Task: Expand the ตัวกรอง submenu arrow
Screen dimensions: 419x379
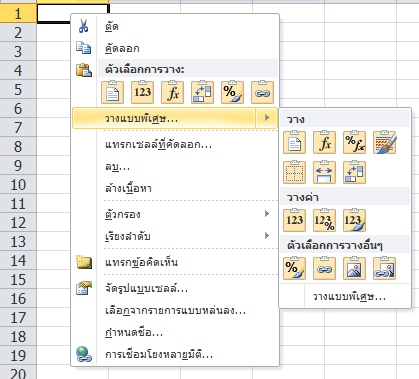Action: pos(266,214)
